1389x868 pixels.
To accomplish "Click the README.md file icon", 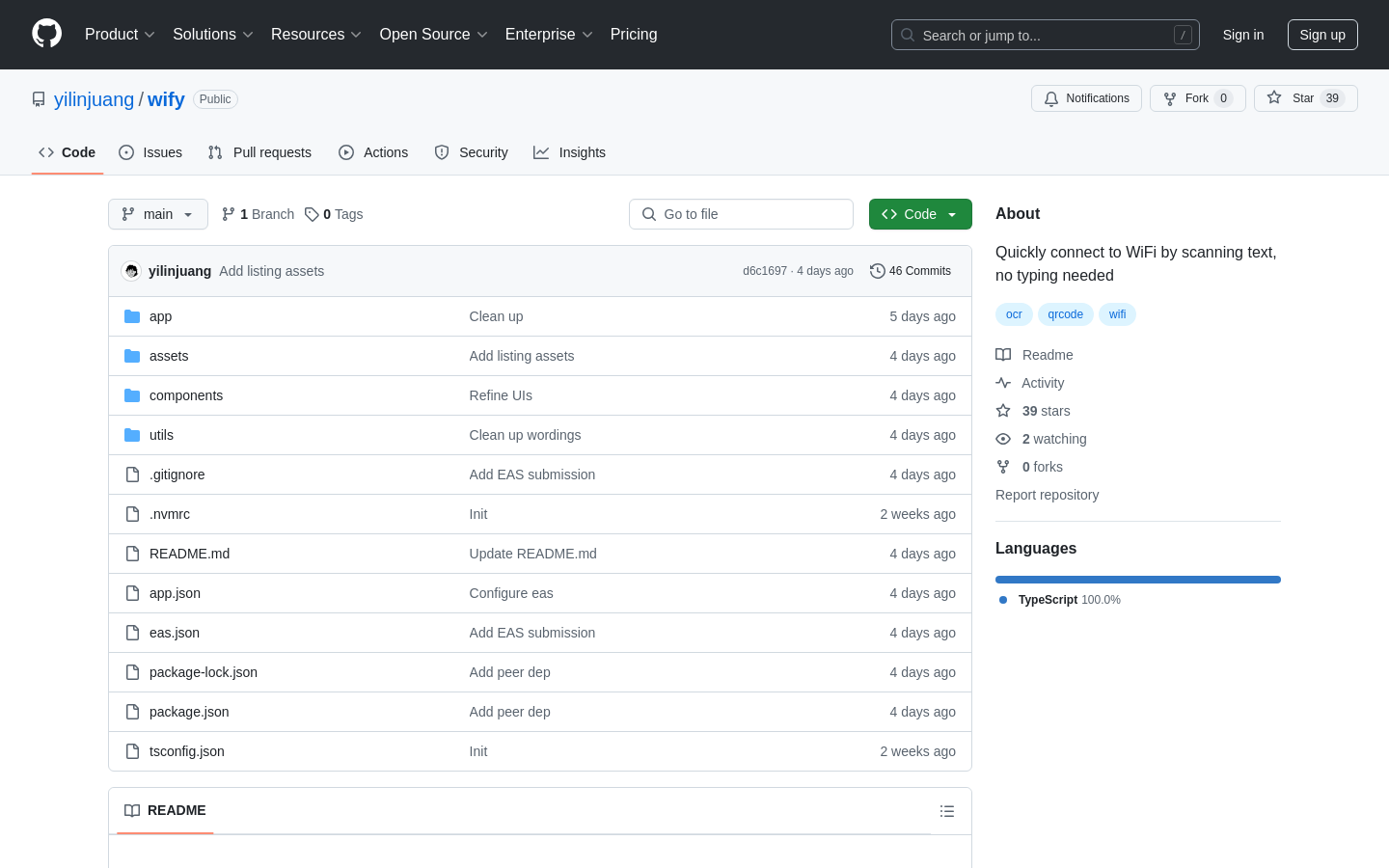I will coord(132,554).
